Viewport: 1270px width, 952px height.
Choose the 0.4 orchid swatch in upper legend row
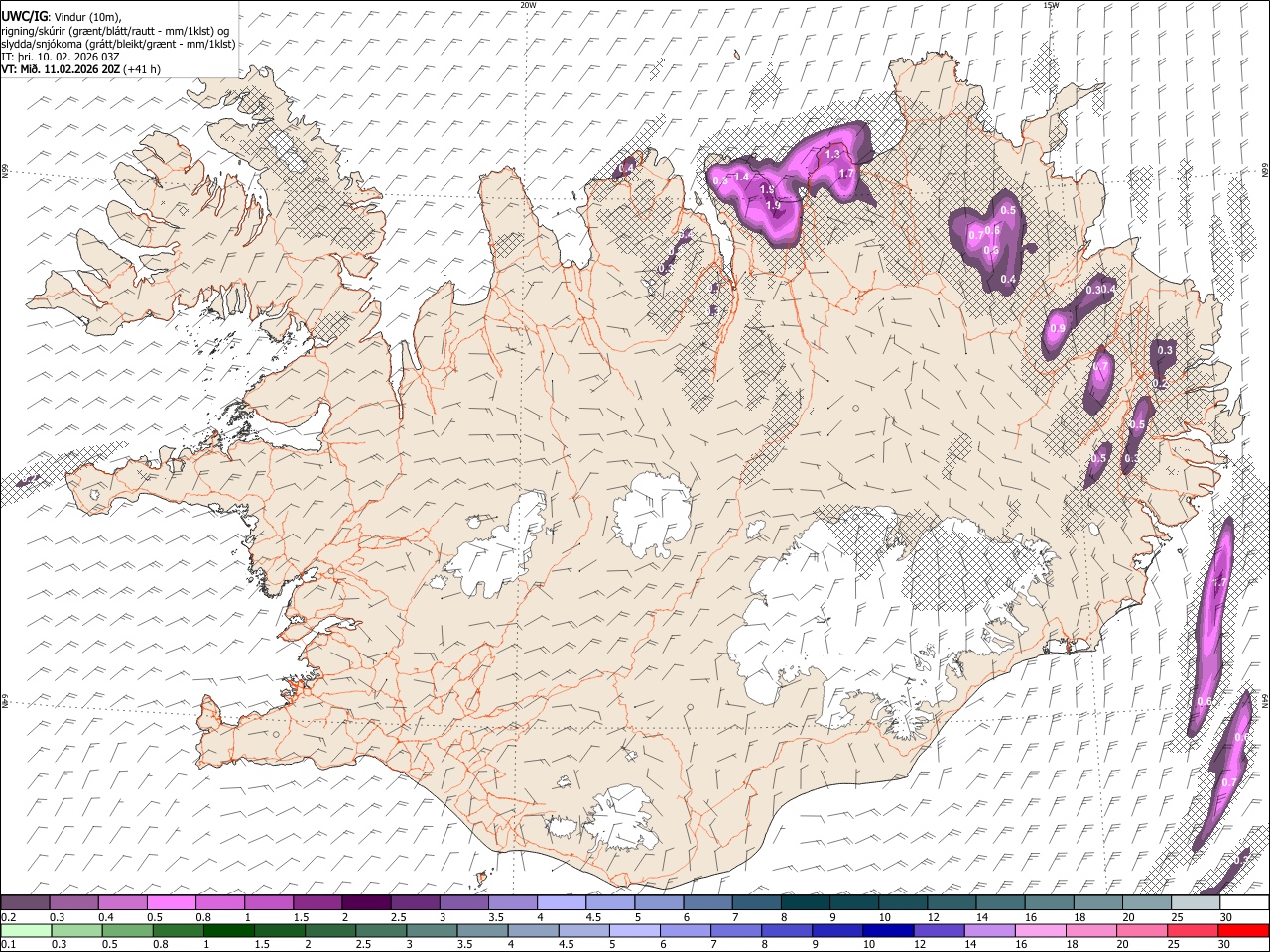tap(123, 902)
